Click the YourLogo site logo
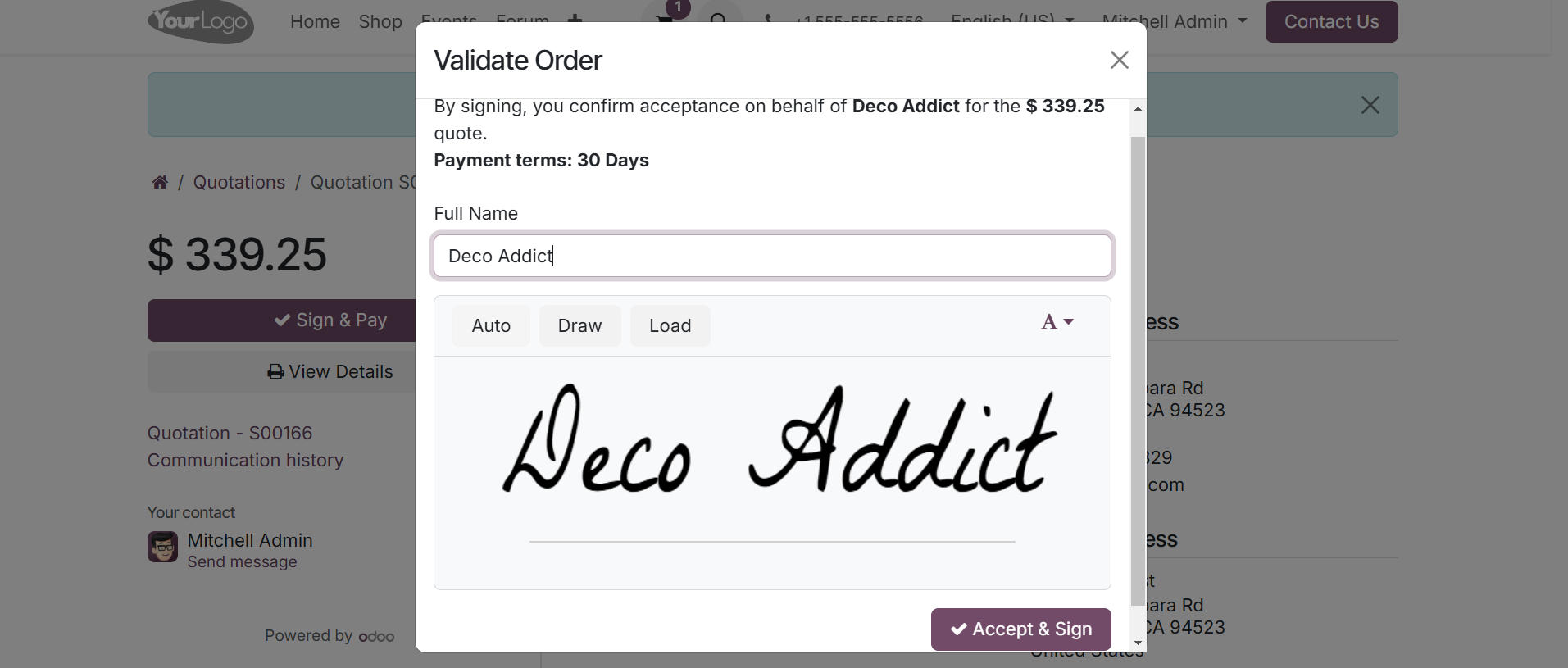This screenshot has height=668, width=1568. [x=201, y=22]
